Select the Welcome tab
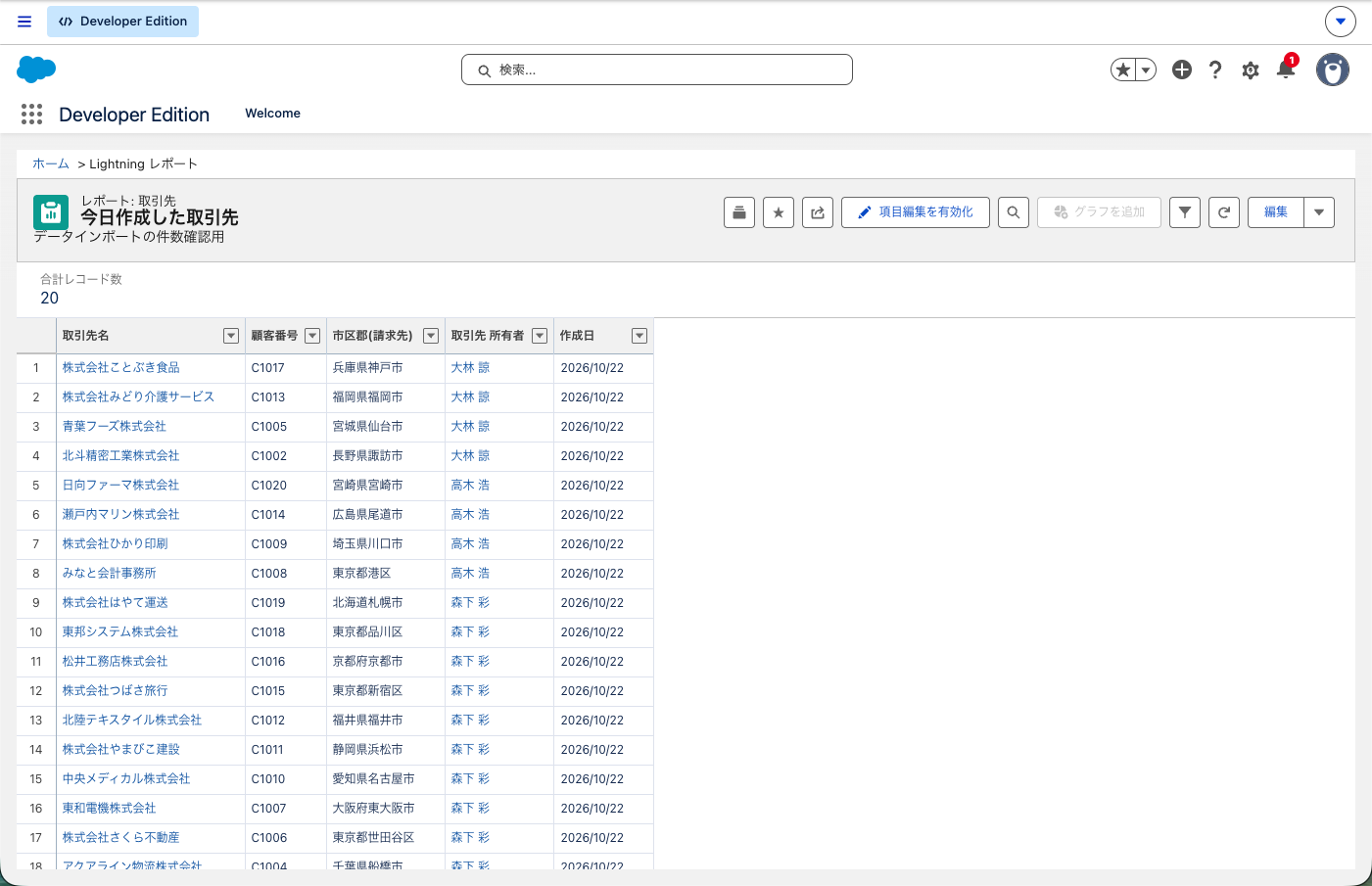 [x=272, y=114]
